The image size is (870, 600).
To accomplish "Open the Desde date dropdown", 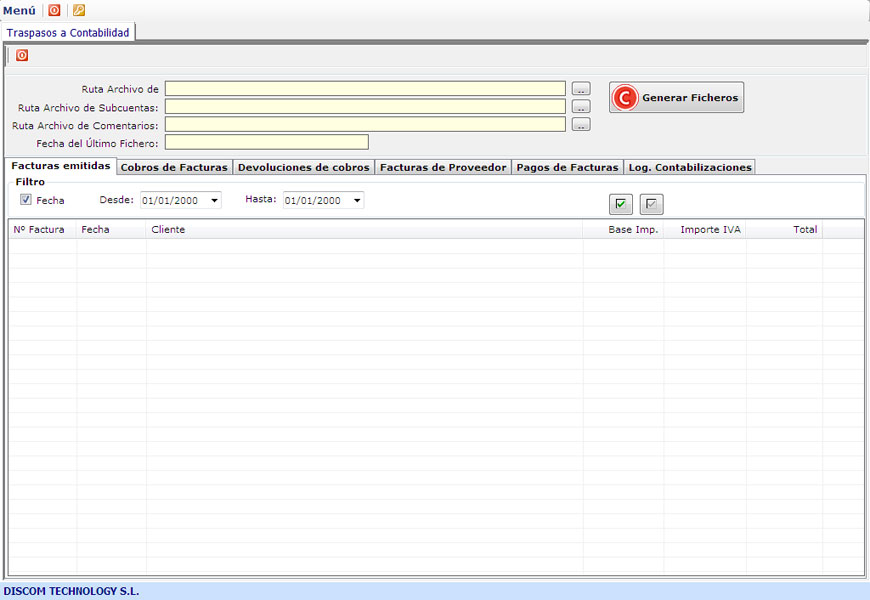I will coord(215,201).
